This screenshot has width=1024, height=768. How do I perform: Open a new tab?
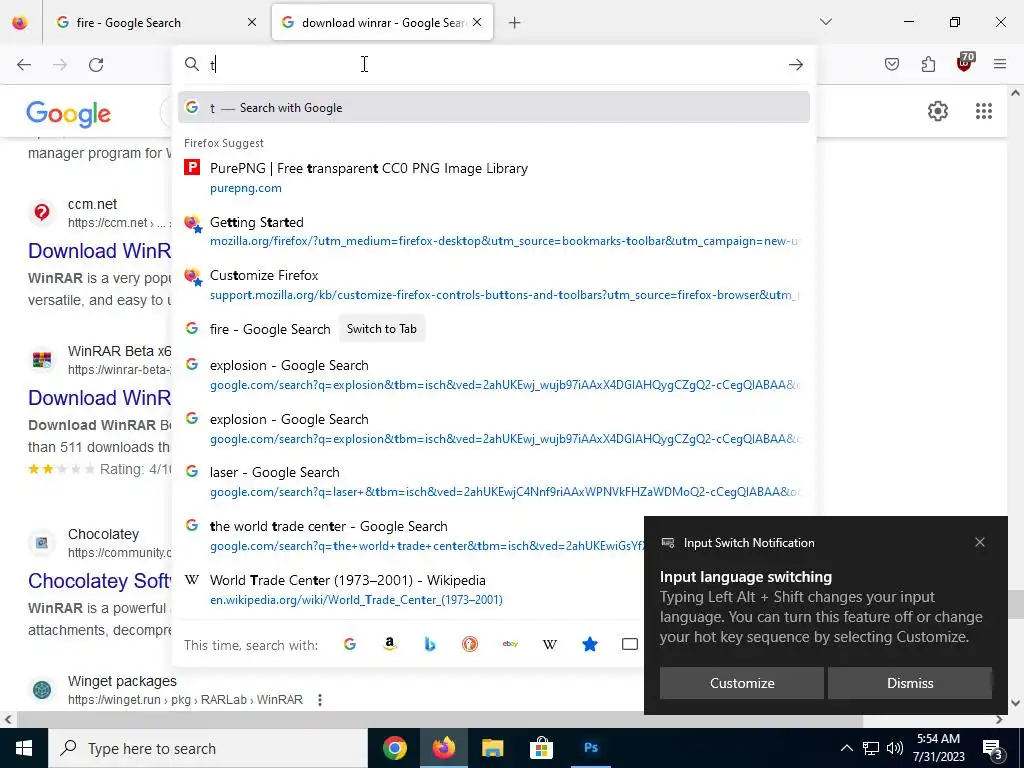coord(515,23)
